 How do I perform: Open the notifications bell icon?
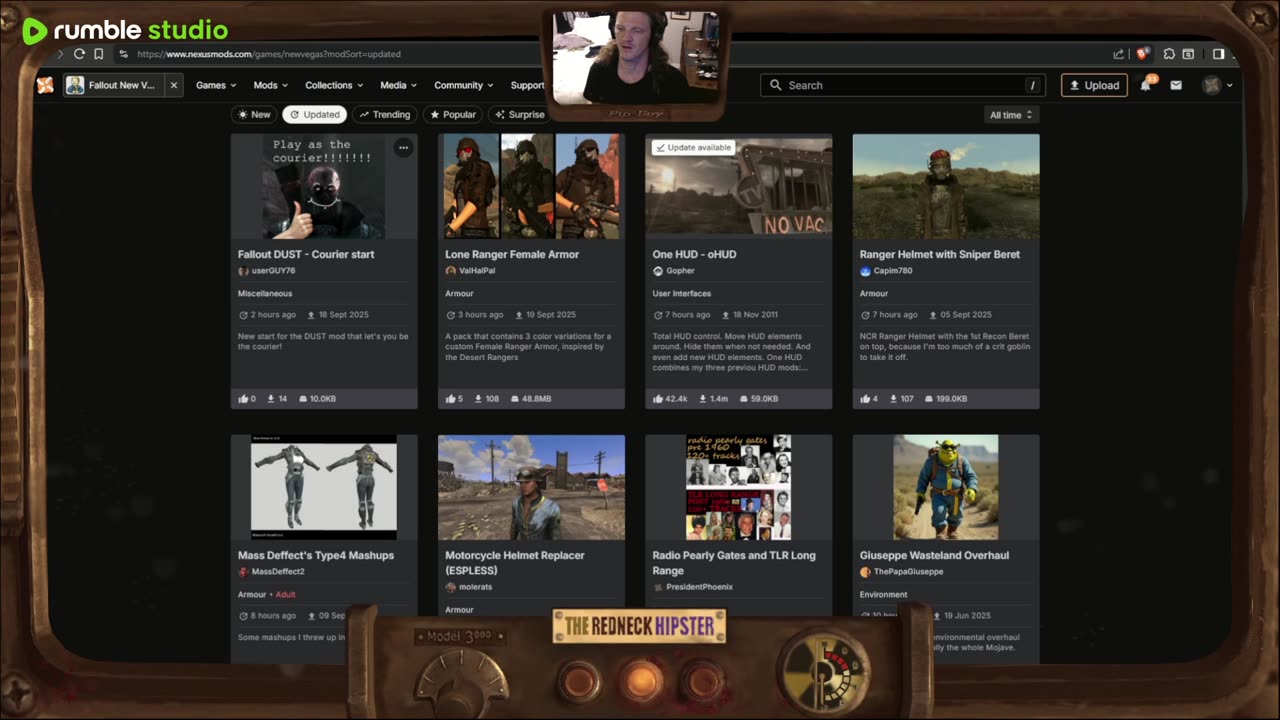pos(1146,85)
